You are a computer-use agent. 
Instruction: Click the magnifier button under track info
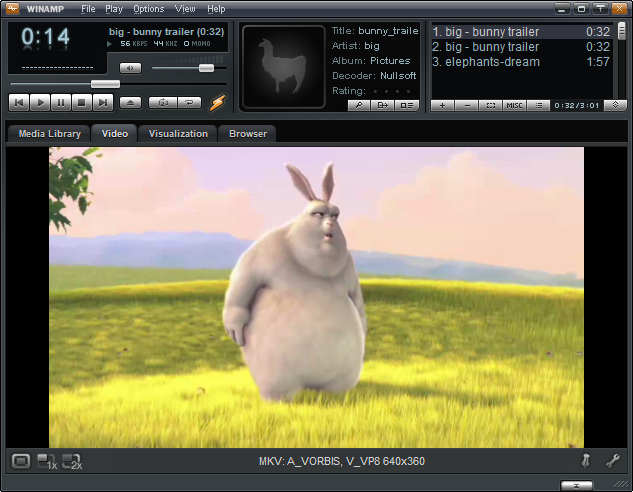(x=359, y=105)
